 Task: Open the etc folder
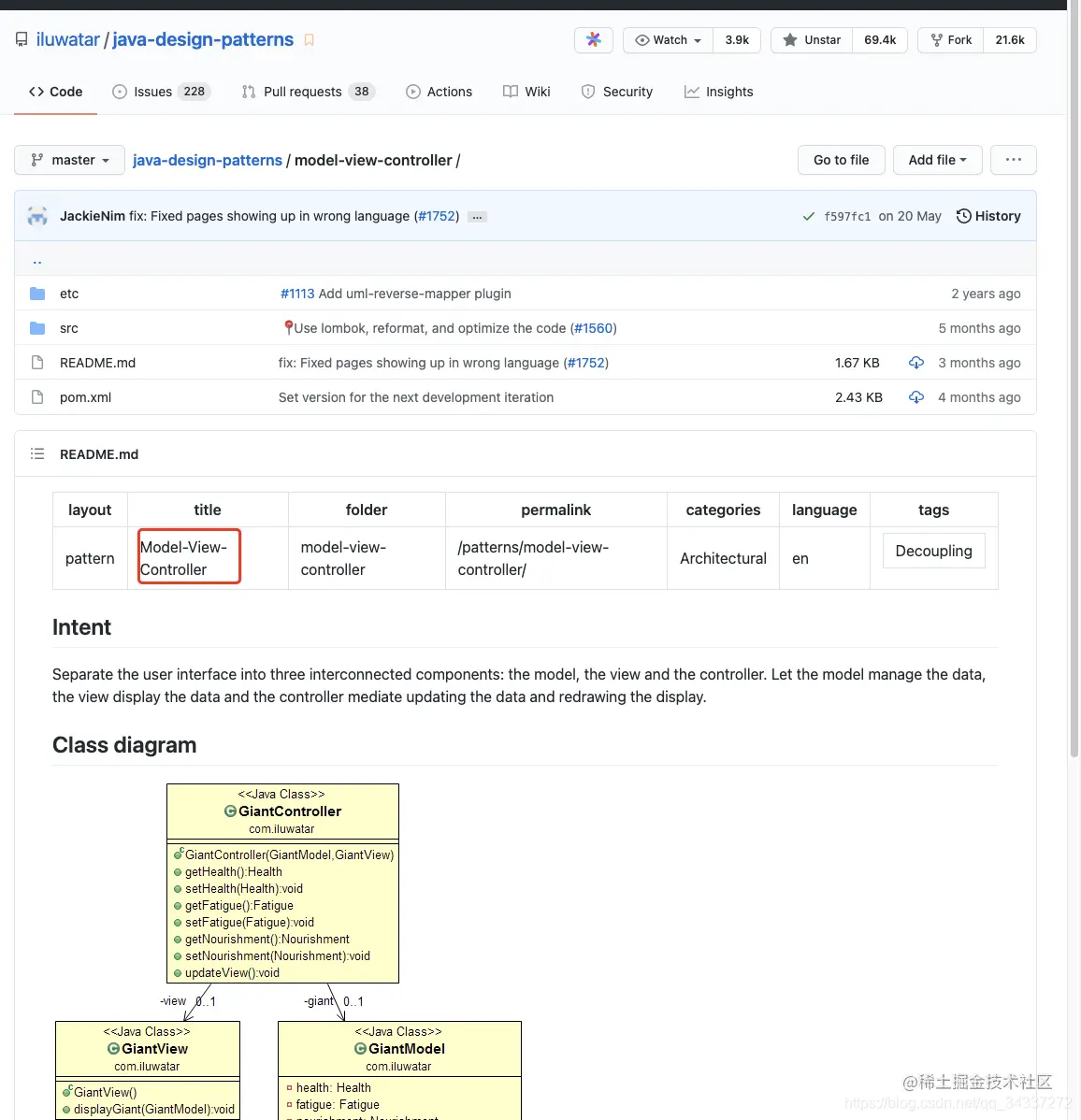pyautogui.click(x=69, y=294)
